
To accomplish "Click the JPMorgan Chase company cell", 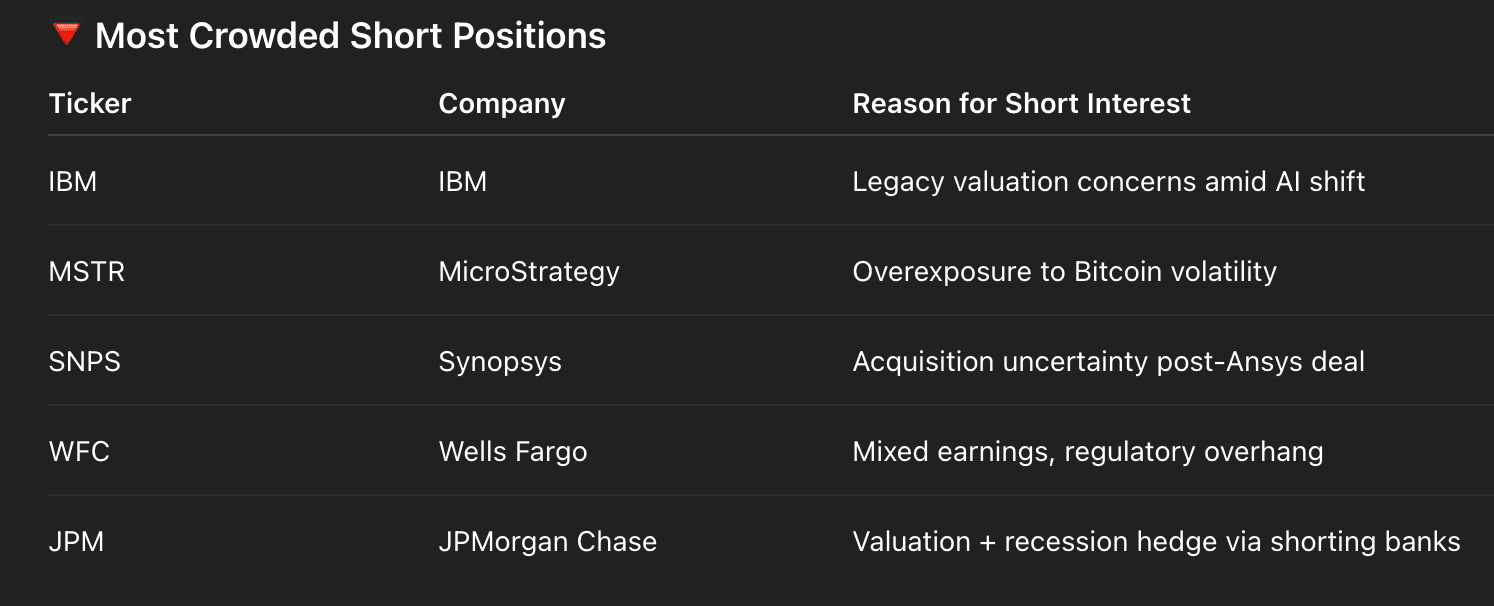I will tap(548, 542).
